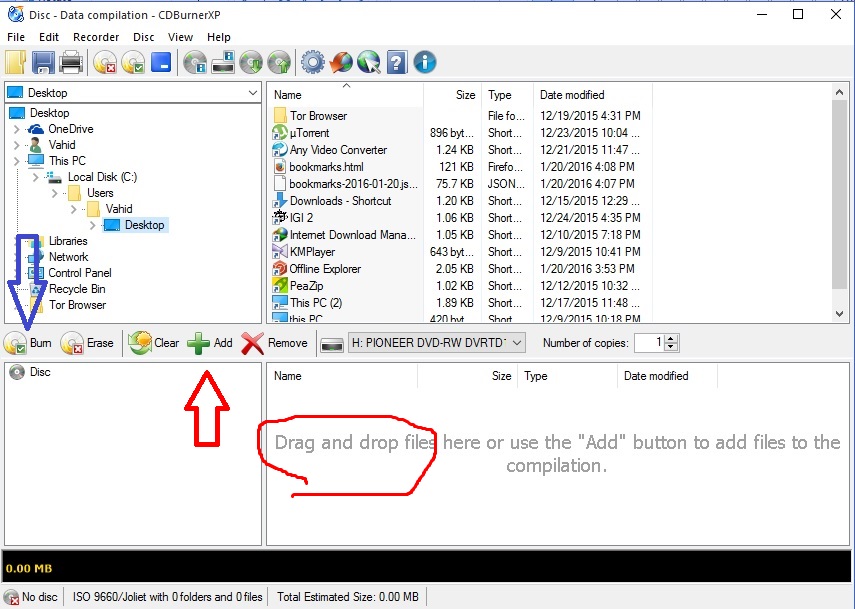Select Recycle Bin in the folder tree

click(77, 289)
